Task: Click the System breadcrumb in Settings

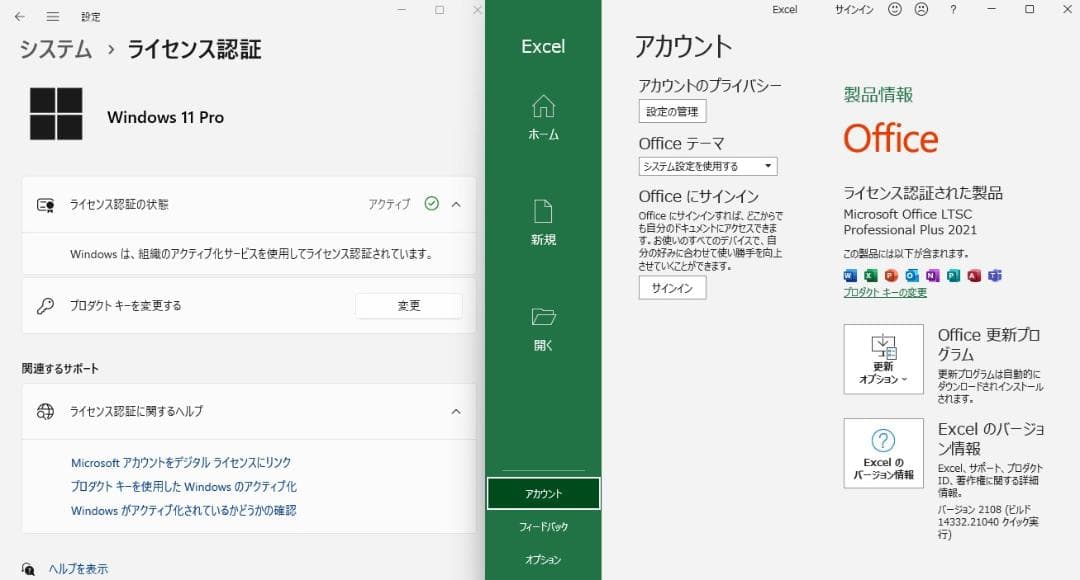Action: coord(56,50)
